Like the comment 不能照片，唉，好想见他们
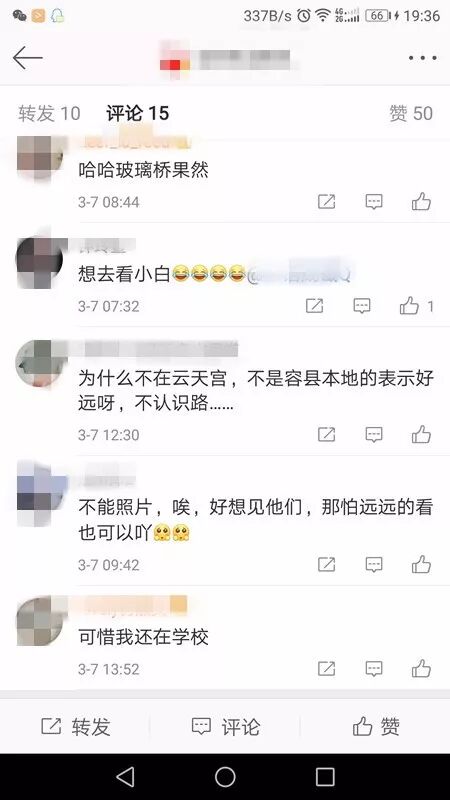450x800 pixels. coord(421,564)
